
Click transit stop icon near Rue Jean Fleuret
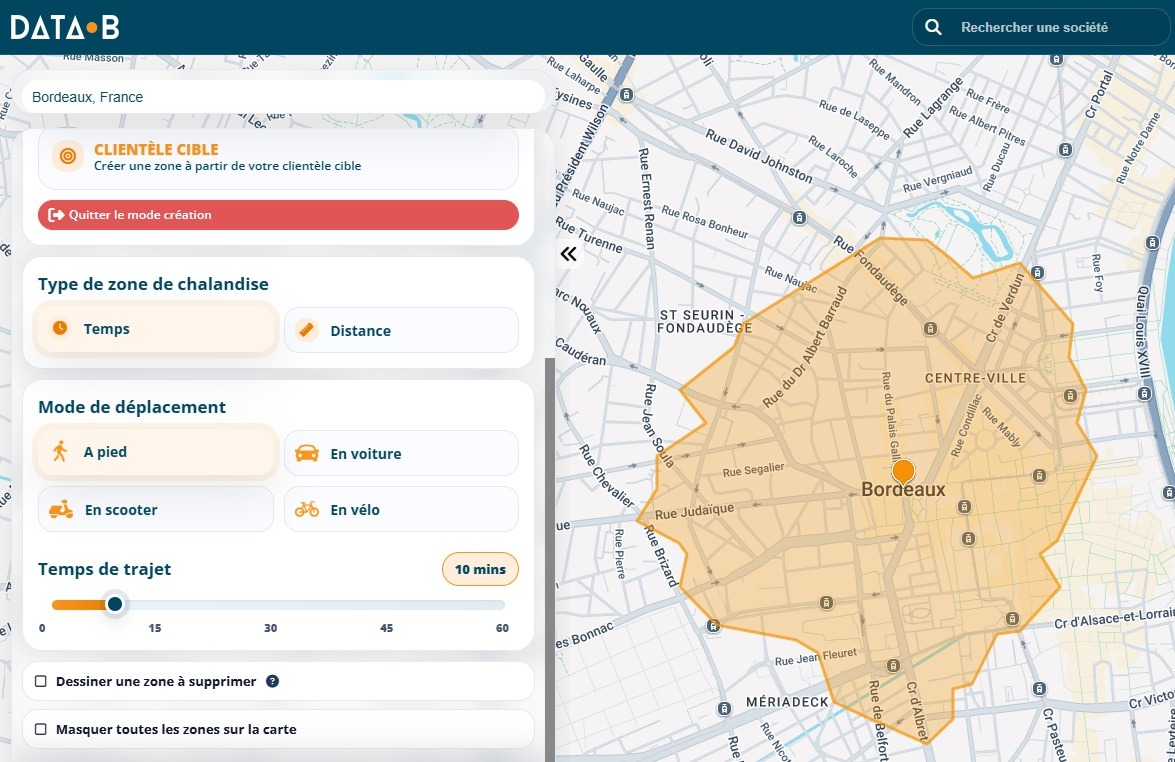pos(892,665)
